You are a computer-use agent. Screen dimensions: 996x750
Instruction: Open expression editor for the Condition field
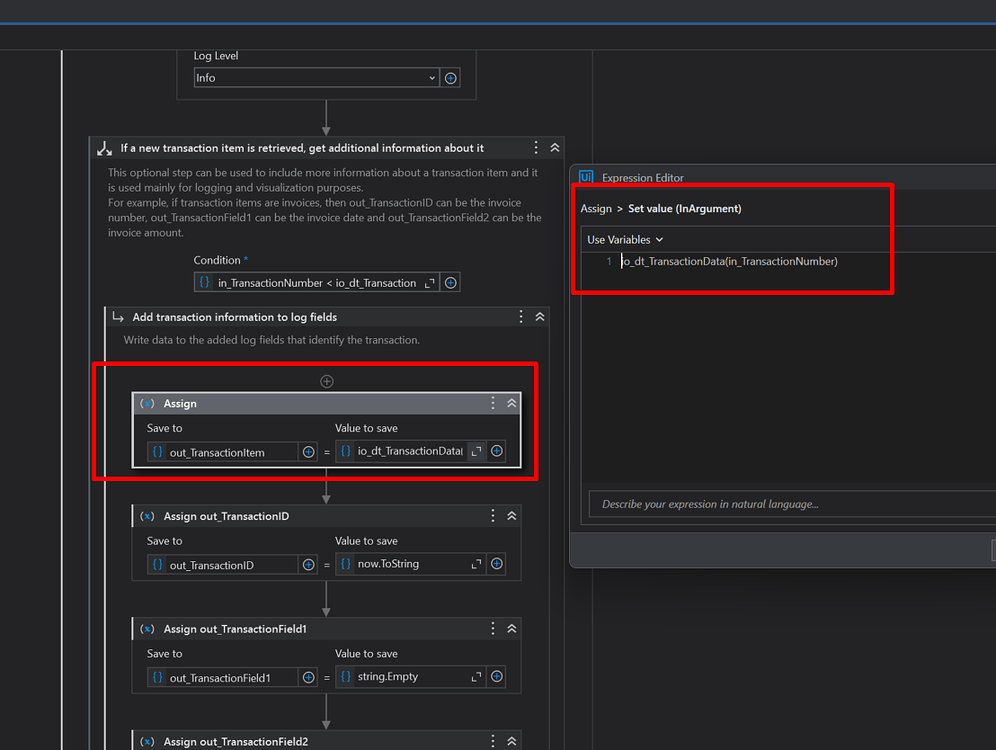427,282
